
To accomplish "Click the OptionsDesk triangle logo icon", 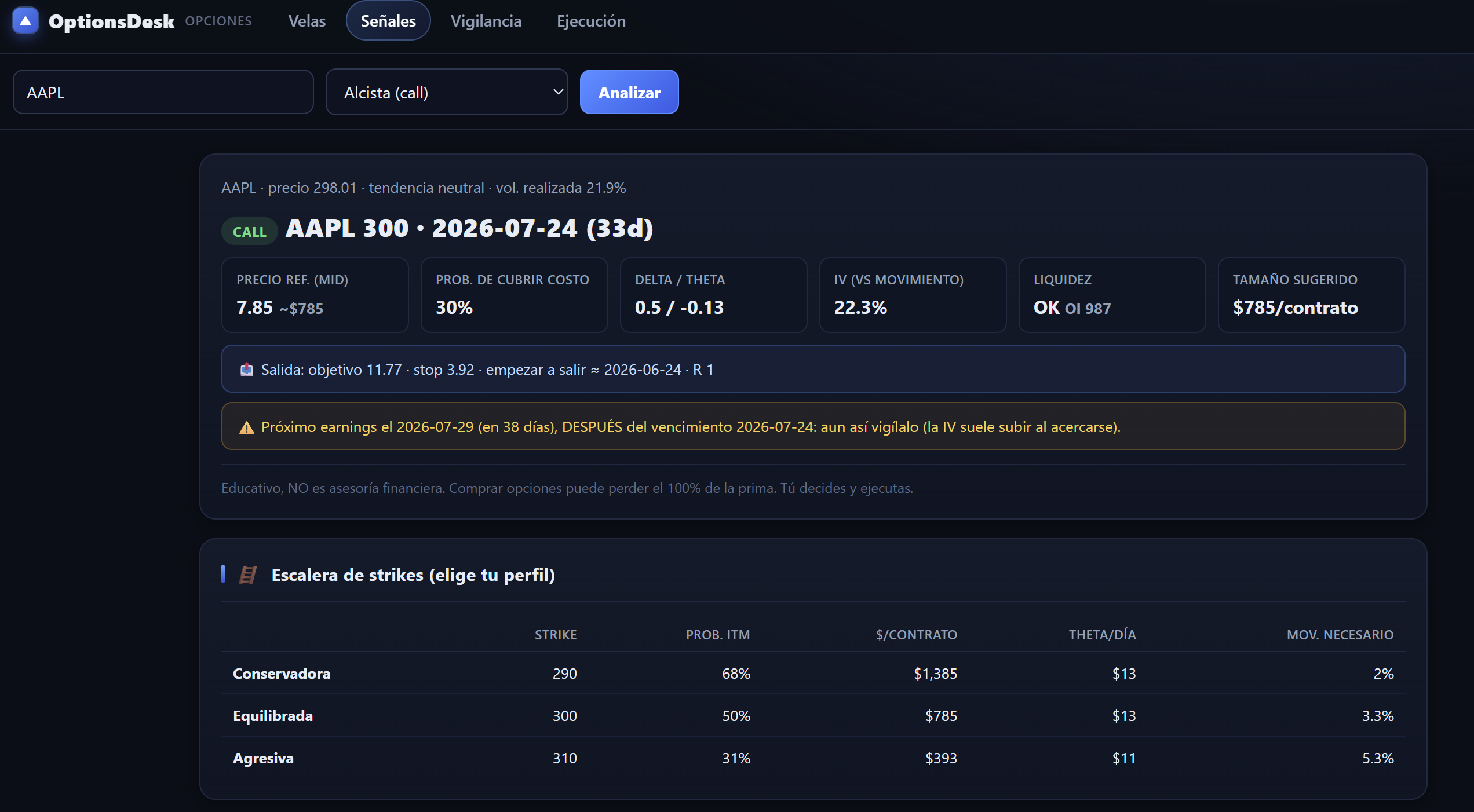I will (25, 21).
